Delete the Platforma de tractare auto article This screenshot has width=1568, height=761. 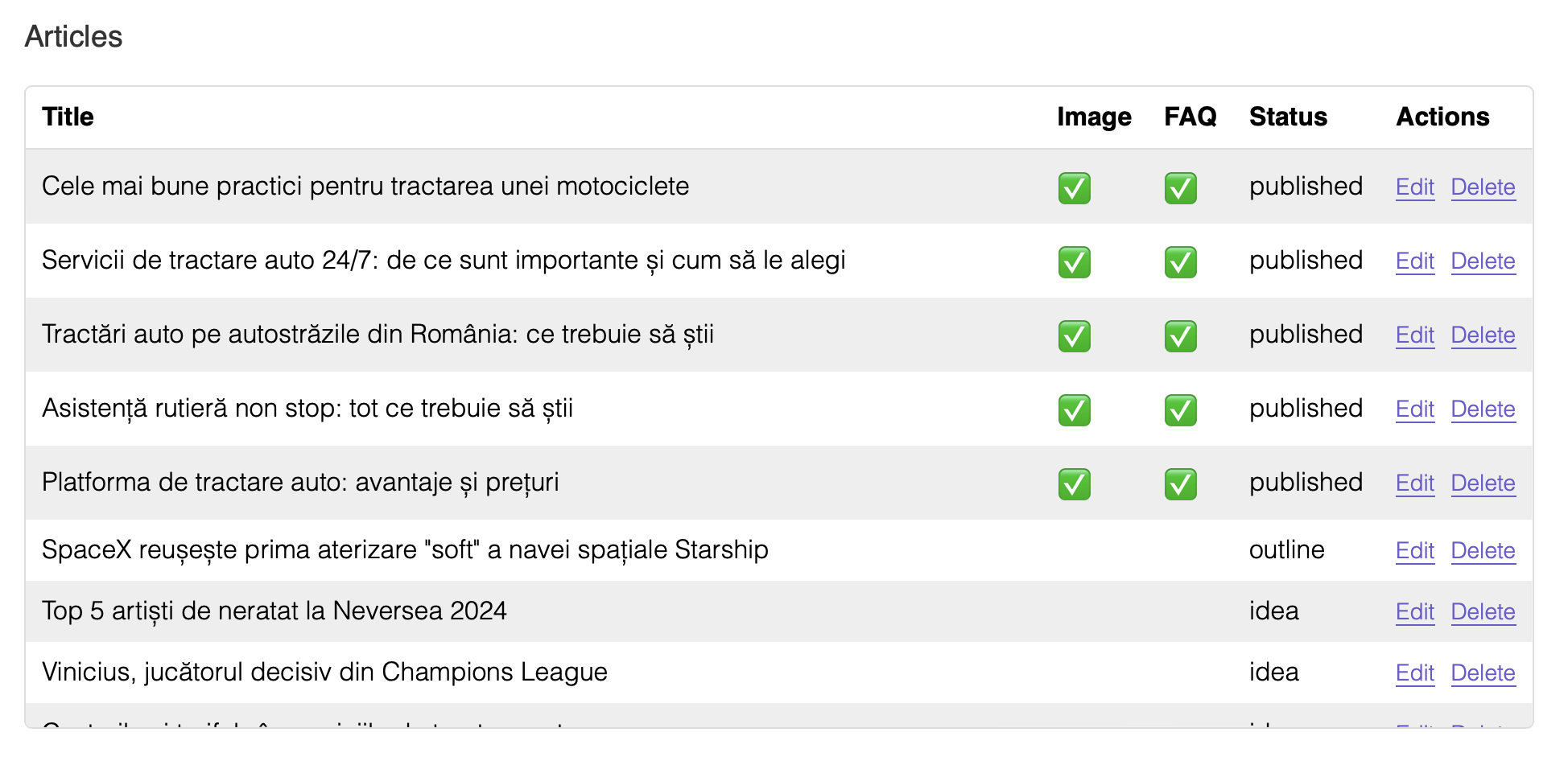coord(1483,483)
